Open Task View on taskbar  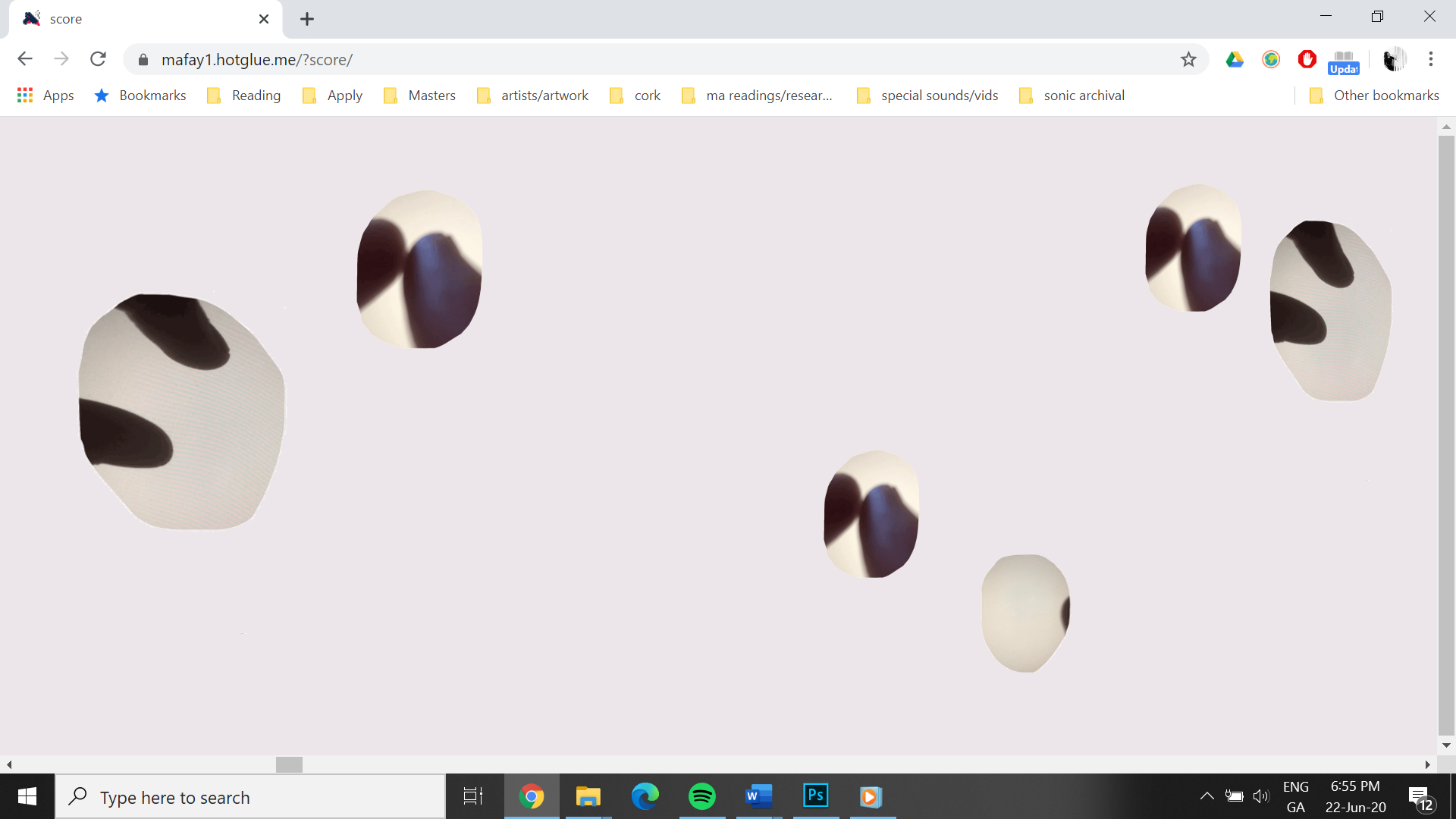[x=473, y=796]
